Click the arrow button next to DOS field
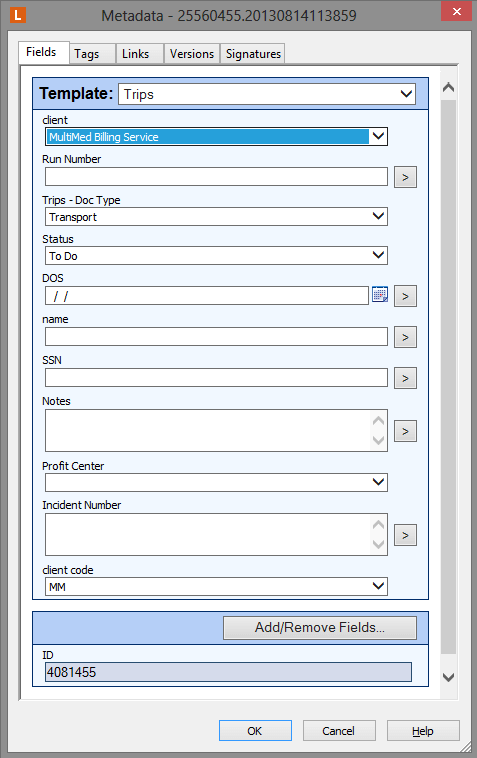The width and height of the screenshot is (477, 758). [405, 296]
